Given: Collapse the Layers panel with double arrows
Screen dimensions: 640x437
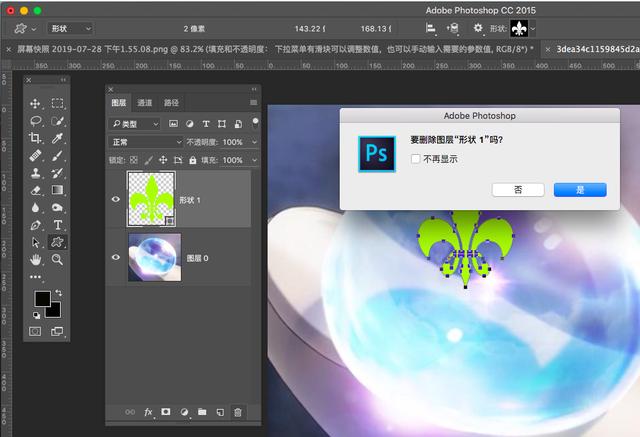Looking at the screenshot, I should pyautogui.click(x=254, y=89).
